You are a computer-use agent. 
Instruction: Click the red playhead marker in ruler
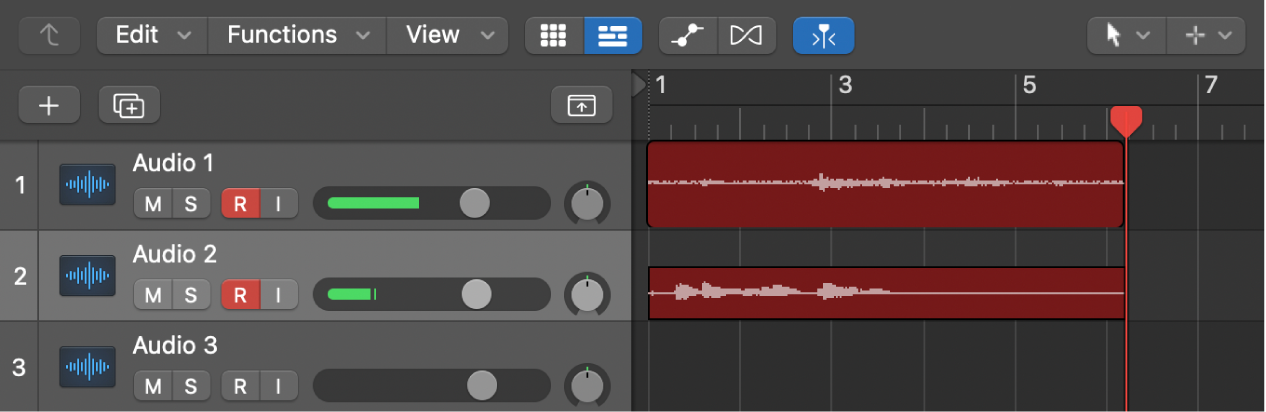[x=1126, y=122]
